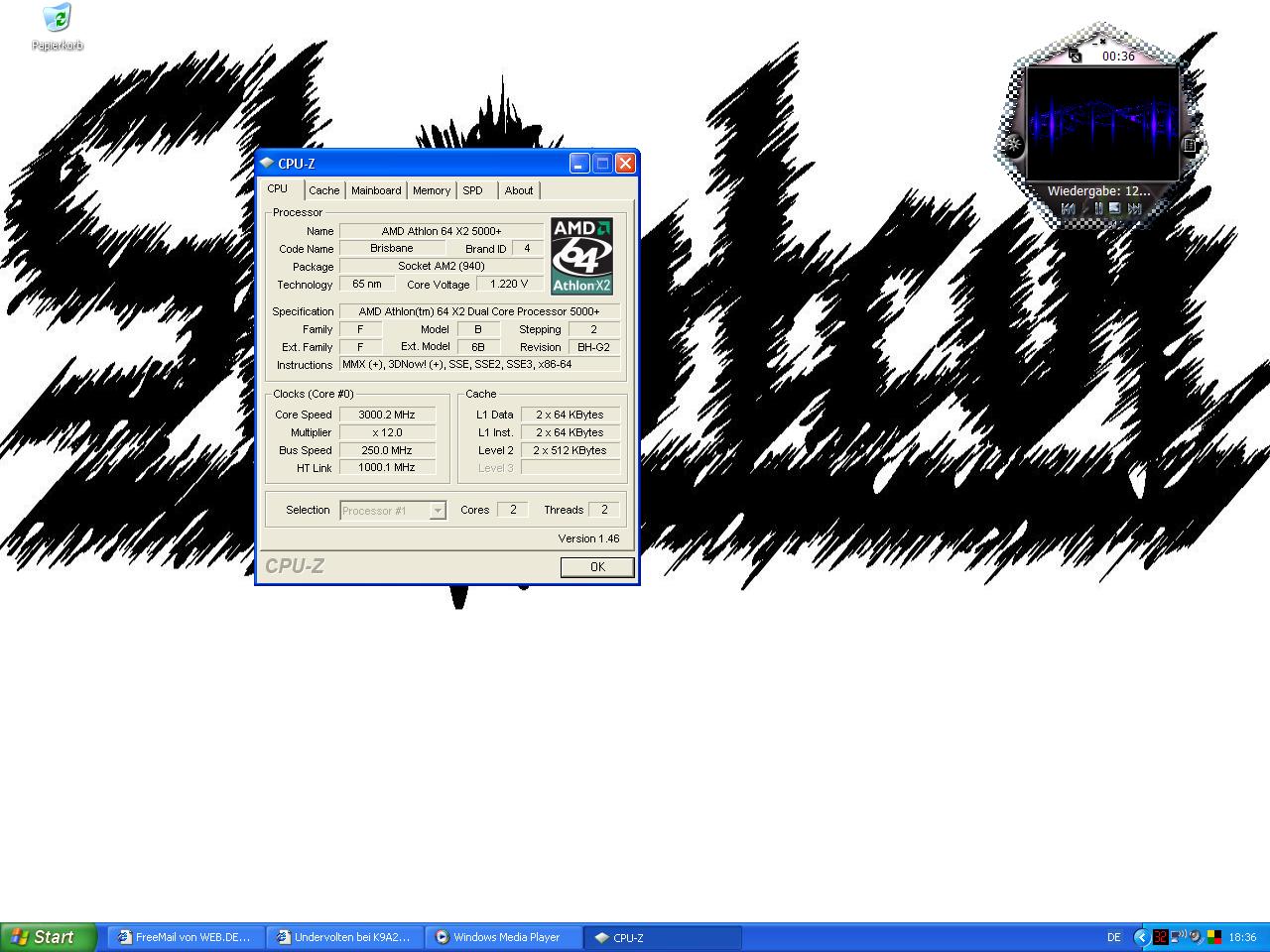
Task: Click the Cores count value
Action: (513, 510)
